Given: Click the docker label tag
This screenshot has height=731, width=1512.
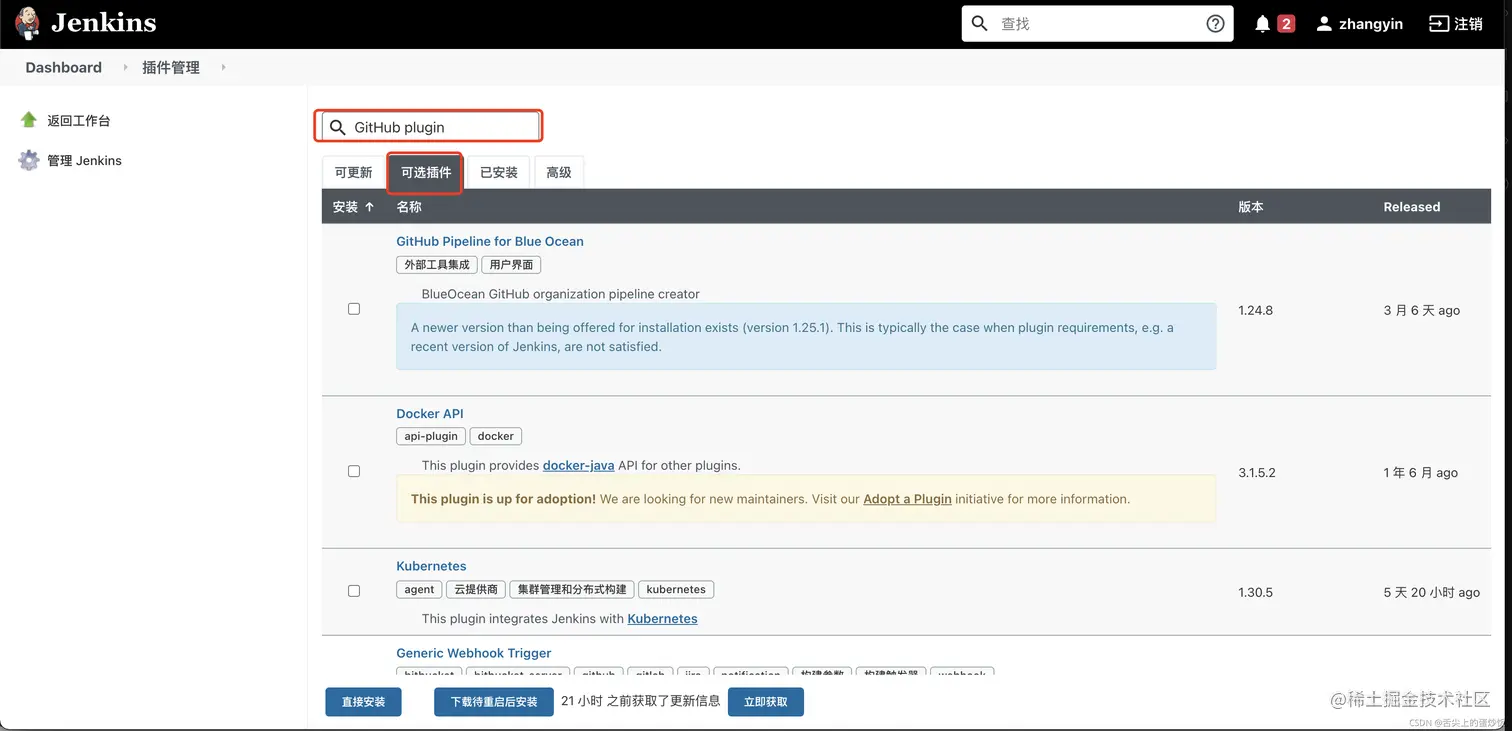Looking at the screenshot, I should pos(496,436).
